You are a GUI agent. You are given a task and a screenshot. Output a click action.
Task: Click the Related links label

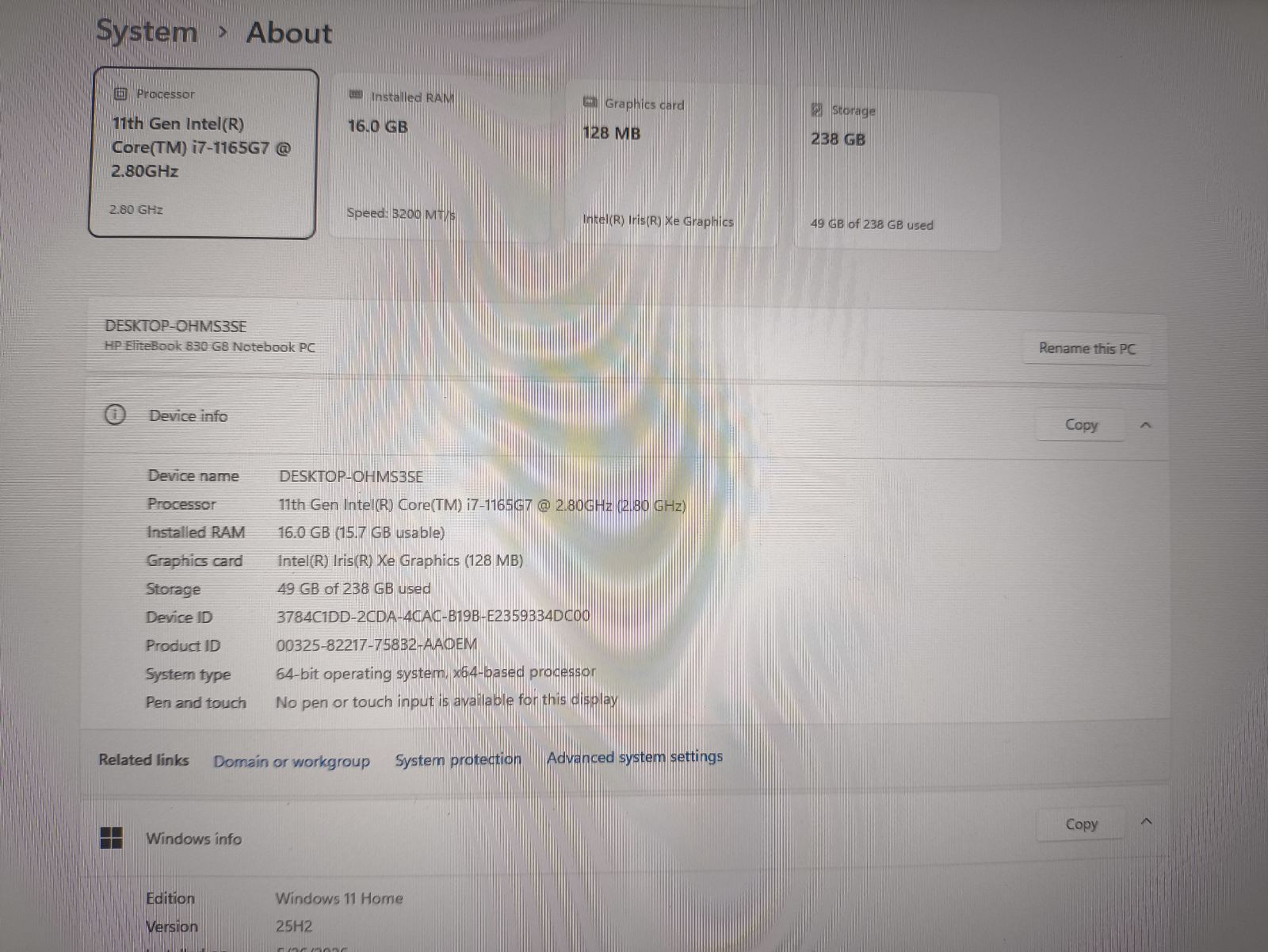(x=143, y=759)
